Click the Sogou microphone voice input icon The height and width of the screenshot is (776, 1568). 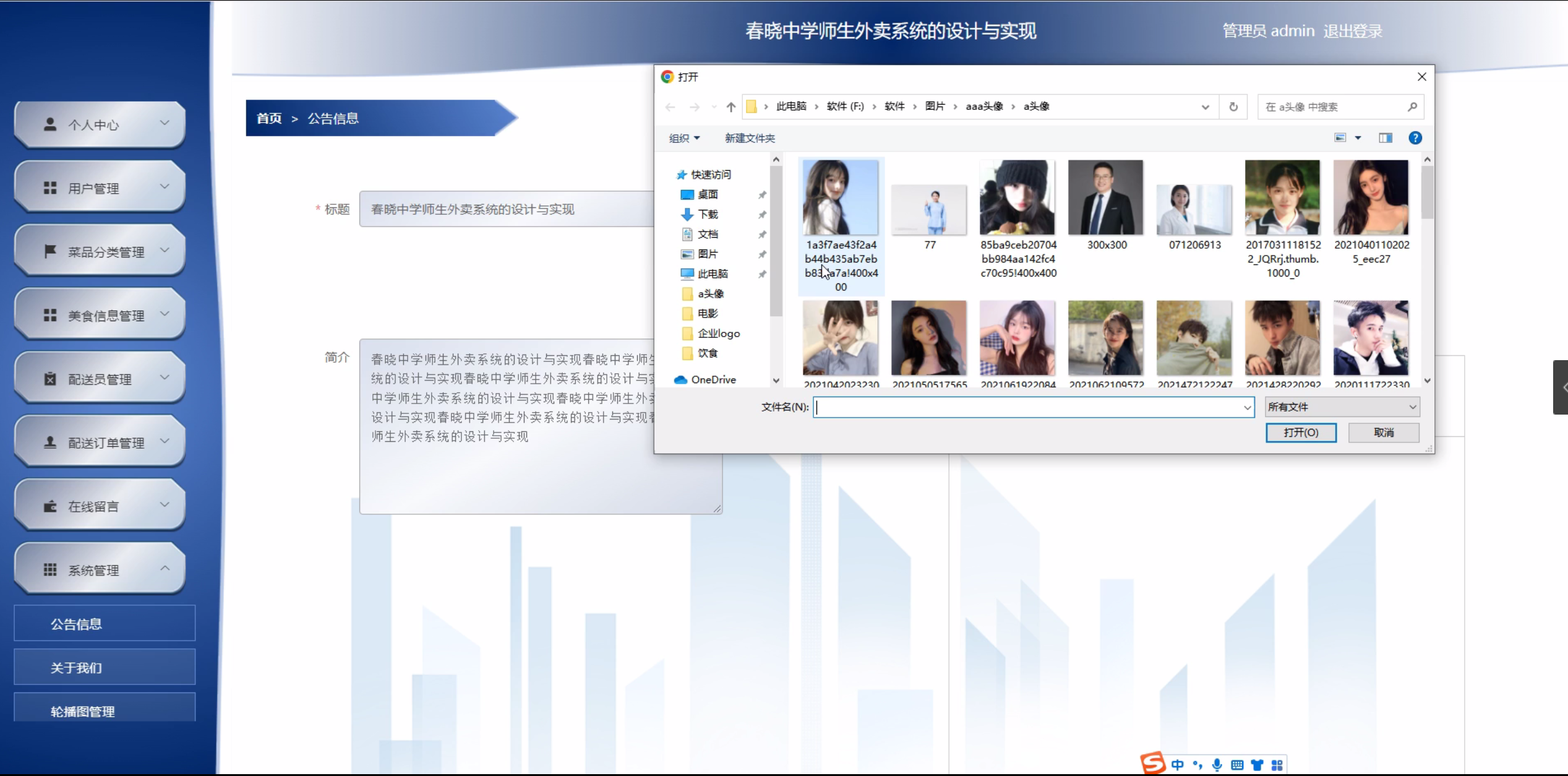tap(1217, 765)
